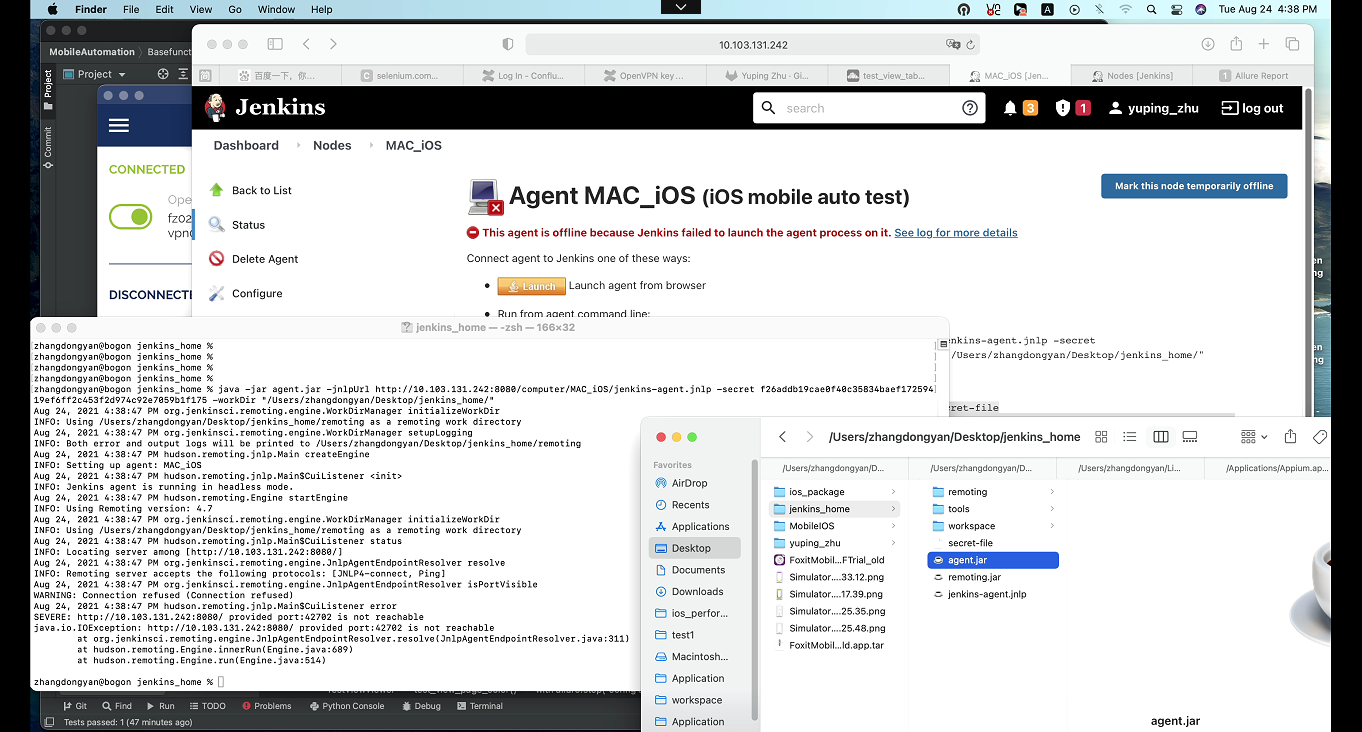Switch to Allure Report Safari tab

1253,75
